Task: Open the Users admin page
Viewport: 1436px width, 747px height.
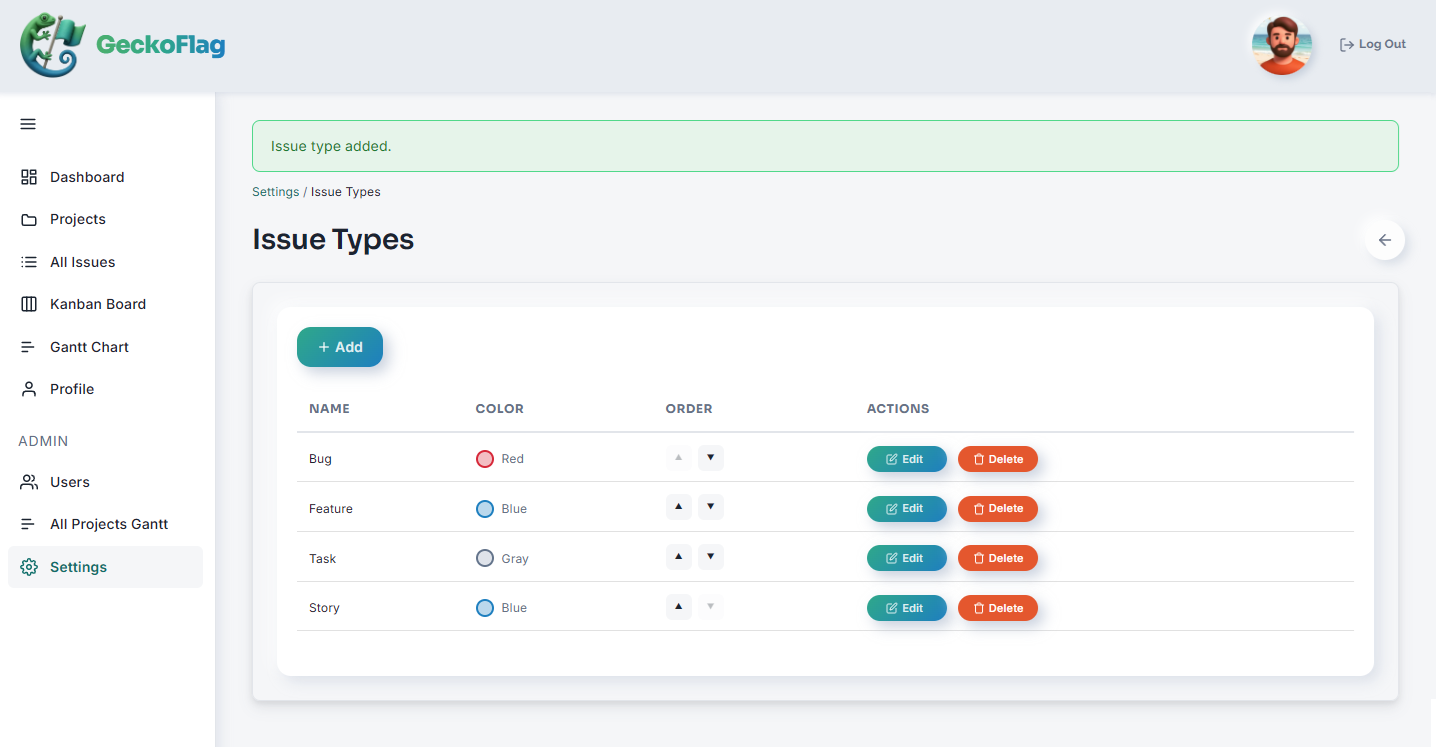Action: (x=105, y=482)
